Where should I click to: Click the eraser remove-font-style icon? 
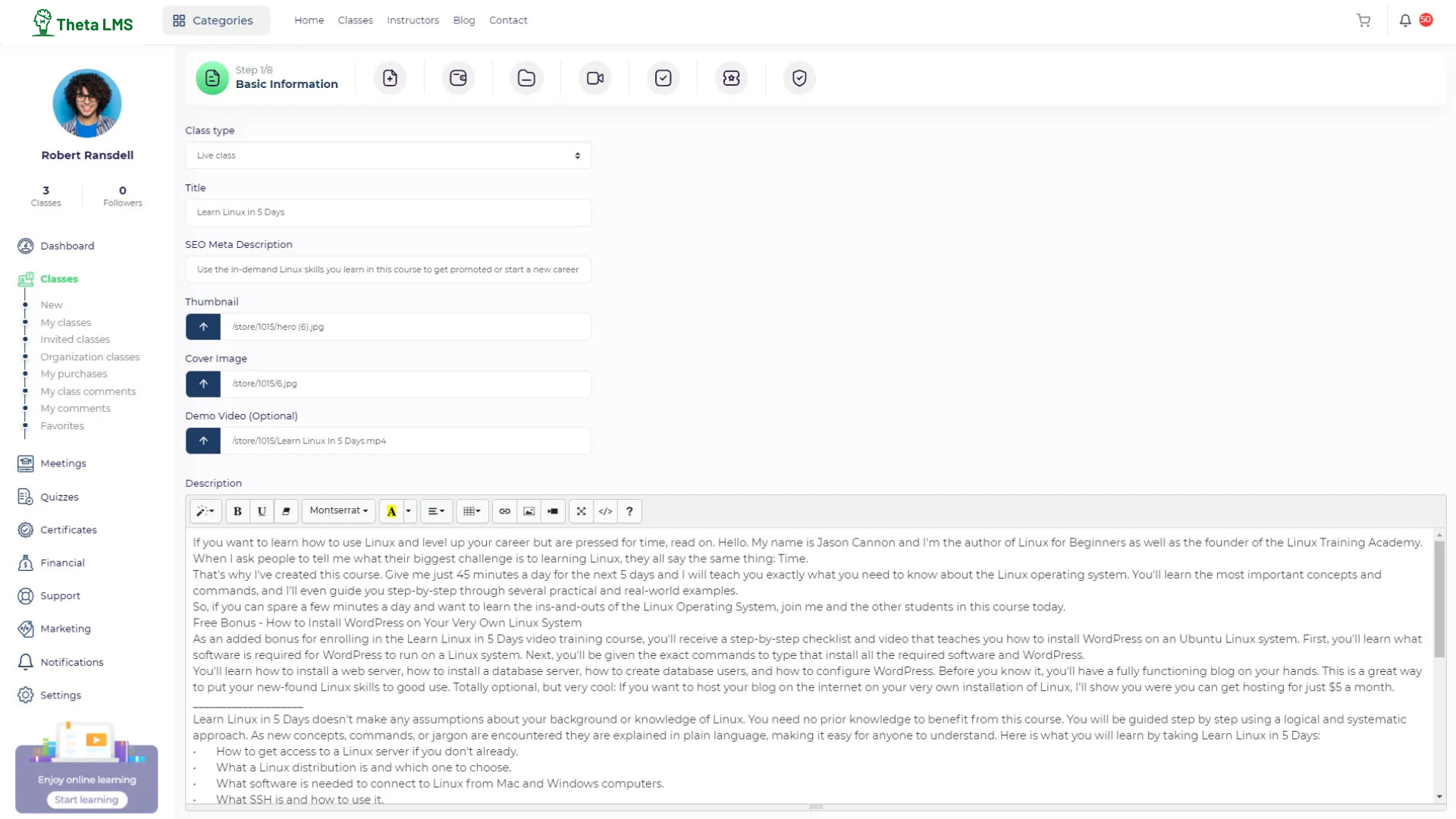(286, 511)
